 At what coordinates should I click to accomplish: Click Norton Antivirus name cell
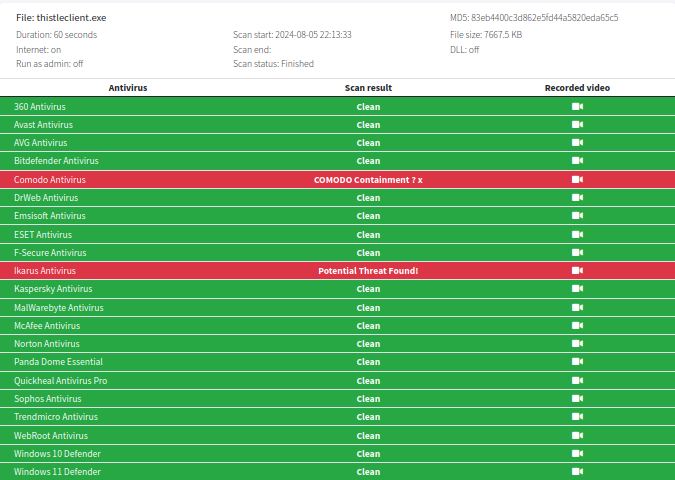click(x=46, y=344)
